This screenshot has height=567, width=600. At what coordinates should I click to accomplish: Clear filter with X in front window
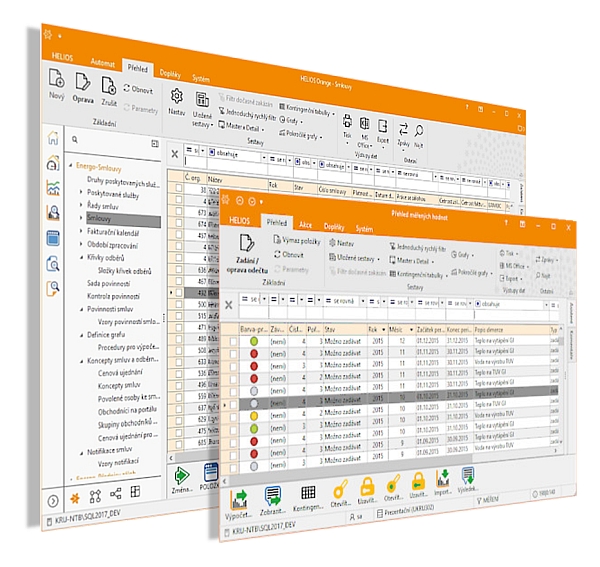[228, 305]
